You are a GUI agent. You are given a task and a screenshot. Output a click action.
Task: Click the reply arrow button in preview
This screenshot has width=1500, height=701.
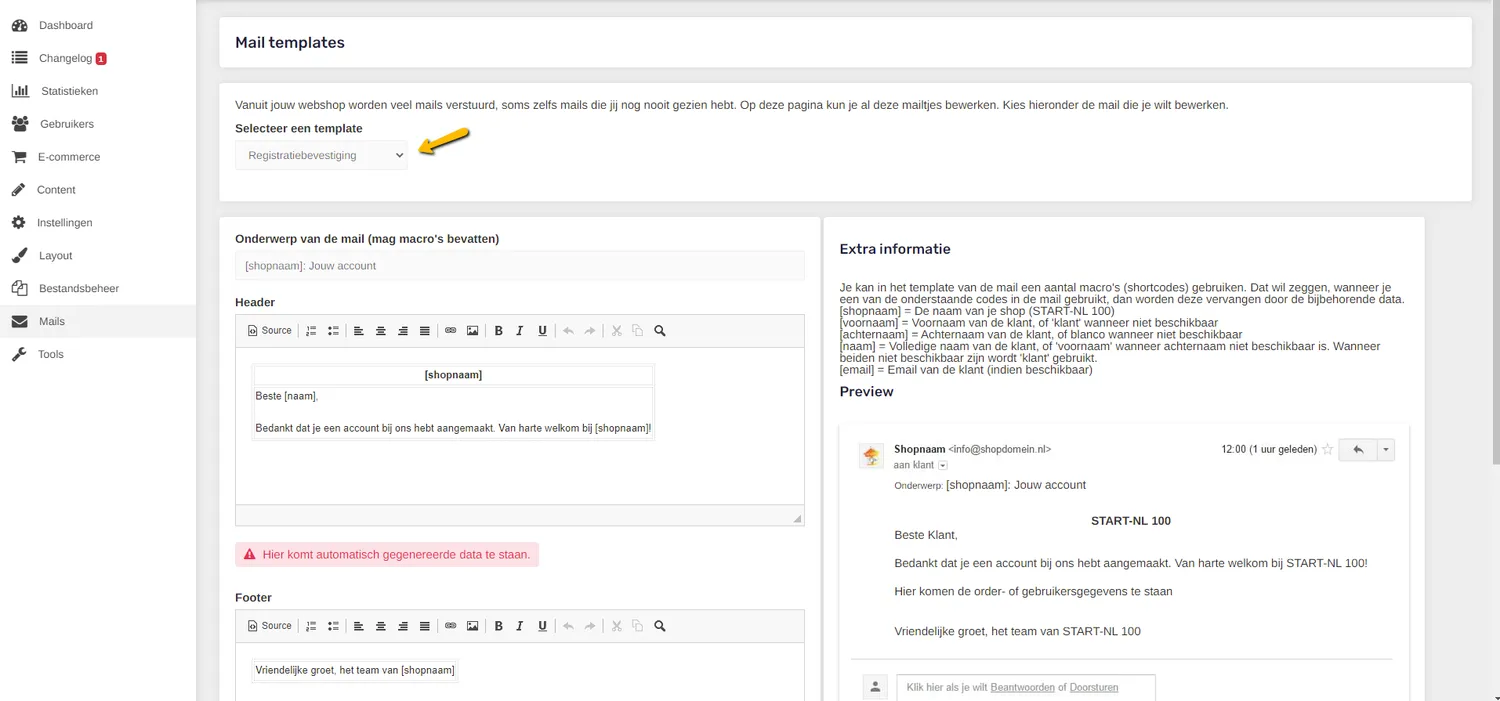[1358, 450]
